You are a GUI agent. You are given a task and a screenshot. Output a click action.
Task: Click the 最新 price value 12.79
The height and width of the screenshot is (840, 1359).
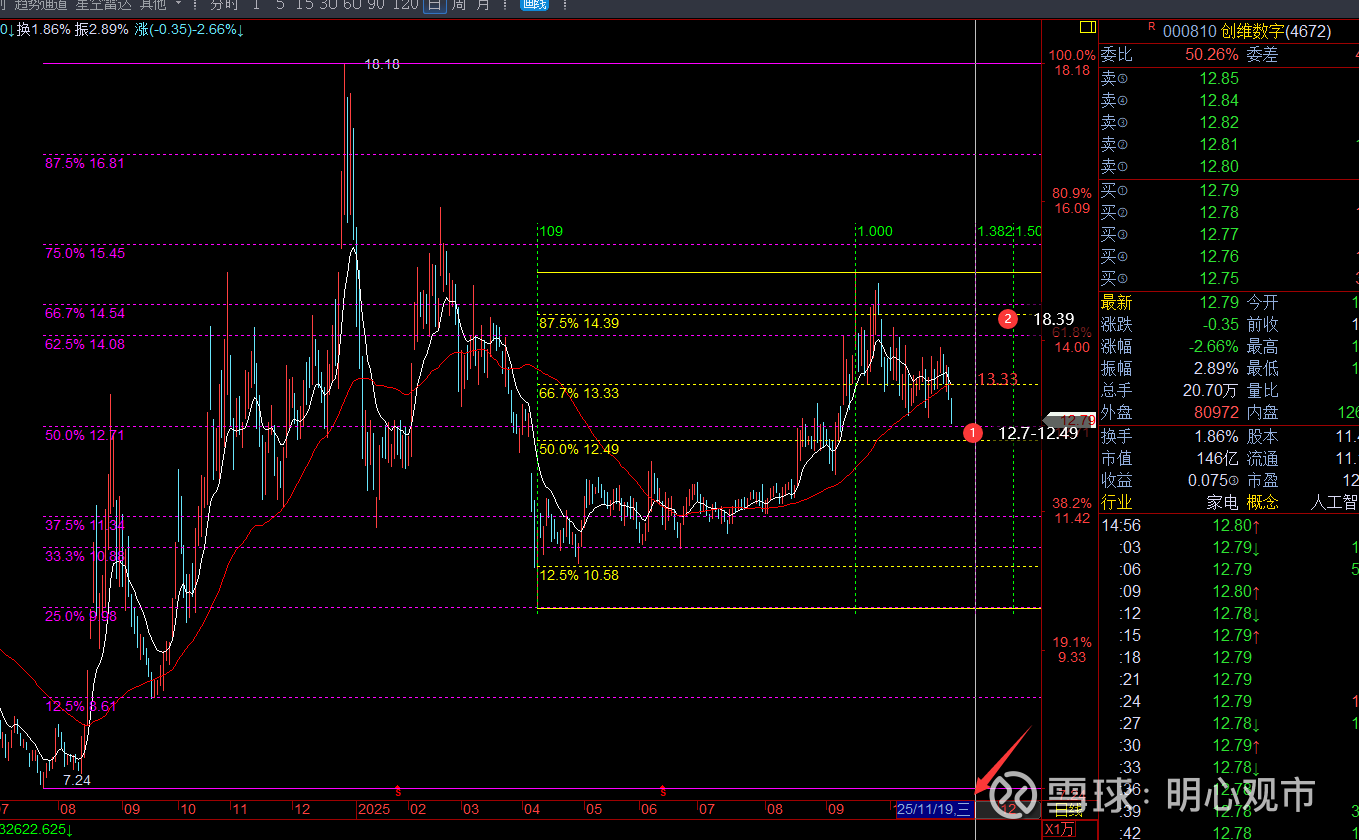point(1219,302)
